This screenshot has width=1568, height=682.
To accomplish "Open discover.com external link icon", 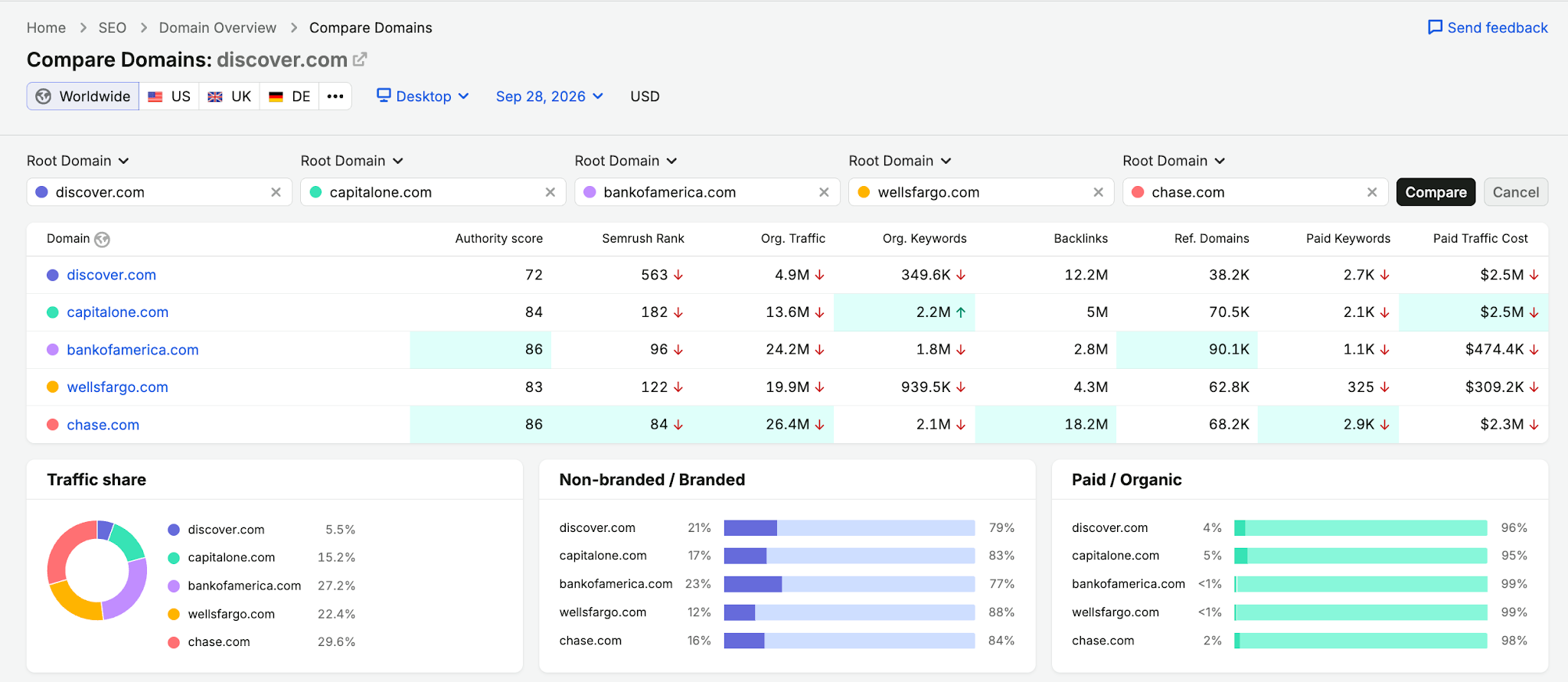I will tap(360, 59).
